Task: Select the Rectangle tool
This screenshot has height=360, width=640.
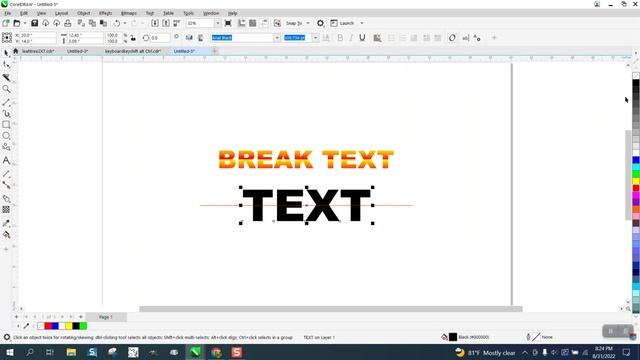Action: pos(6,124)
